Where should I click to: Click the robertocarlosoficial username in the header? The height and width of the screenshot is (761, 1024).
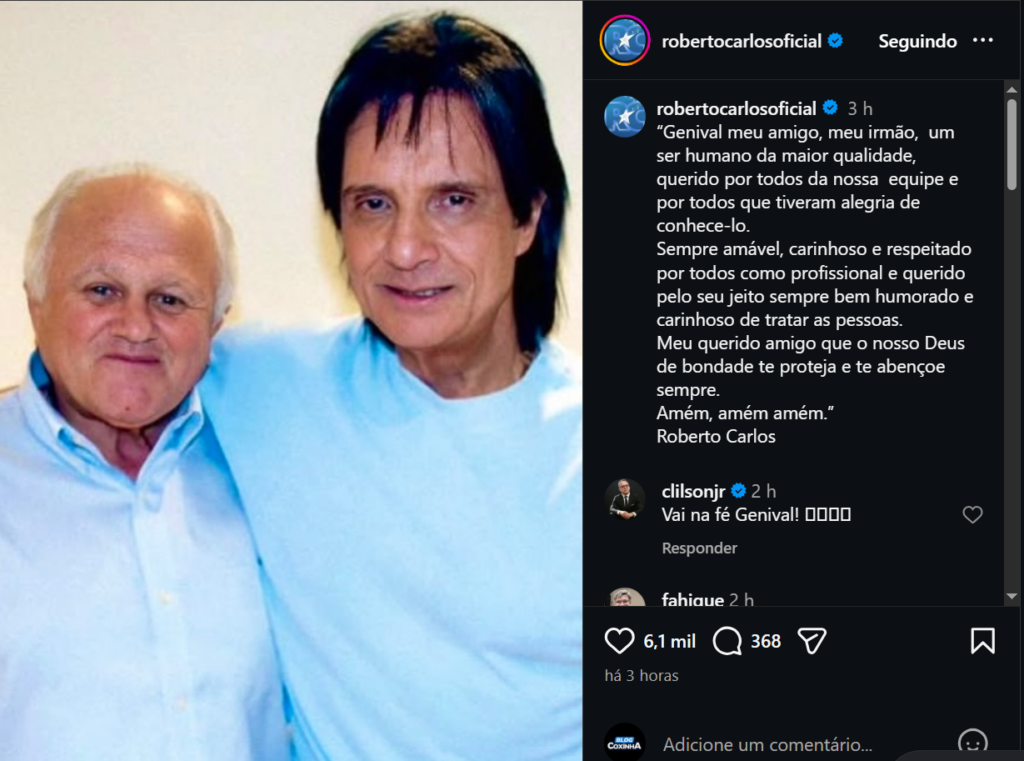[741, 41]
